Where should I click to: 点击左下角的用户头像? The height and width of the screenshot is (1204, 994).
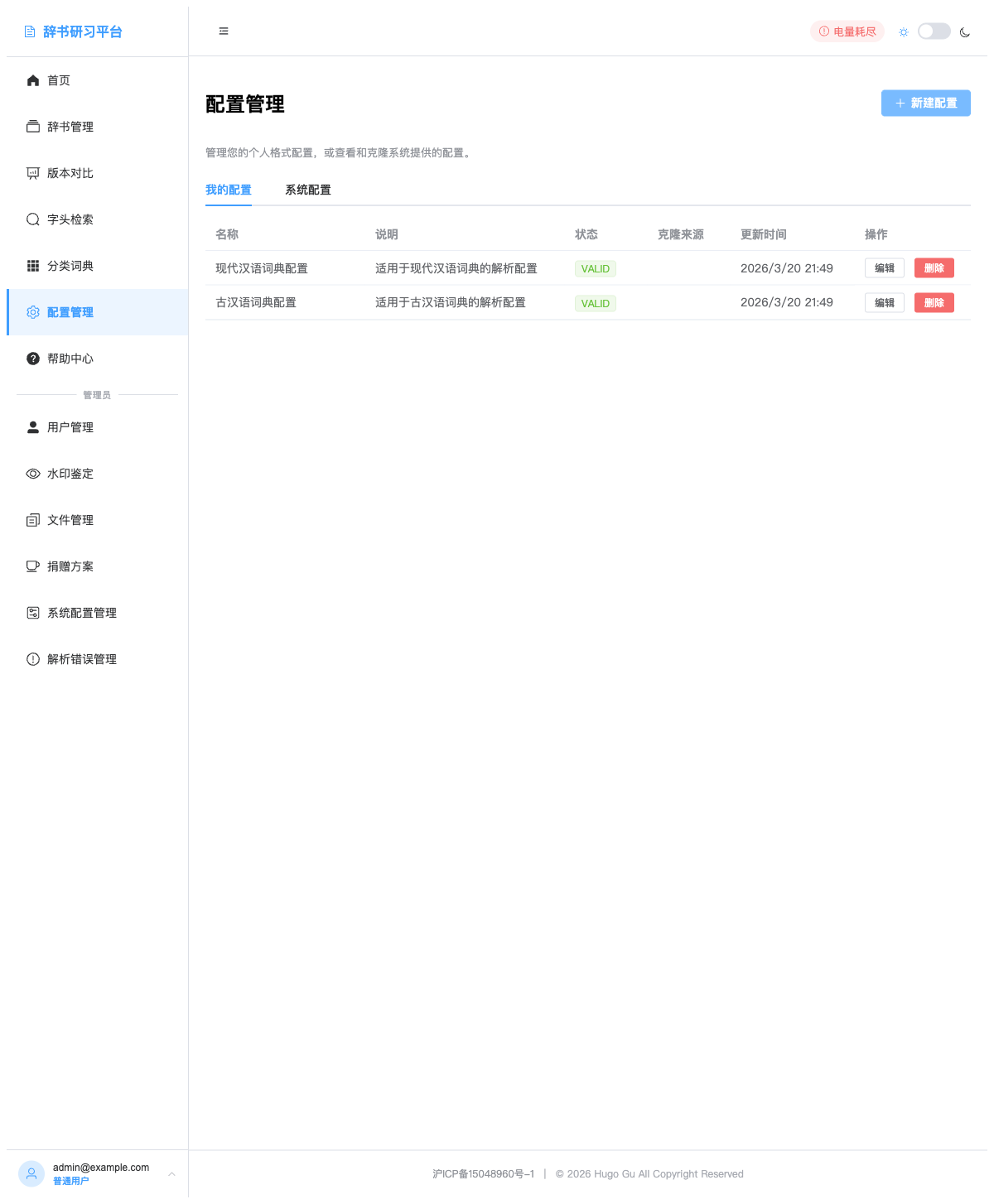(31, 1173)
